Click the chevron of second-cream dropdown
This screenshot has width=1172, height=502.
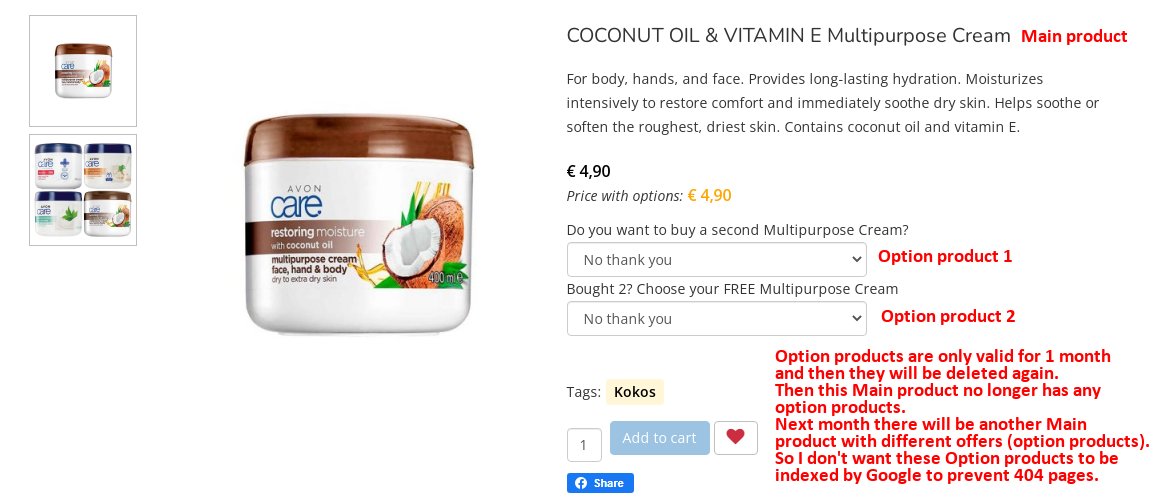pos(857,259)
